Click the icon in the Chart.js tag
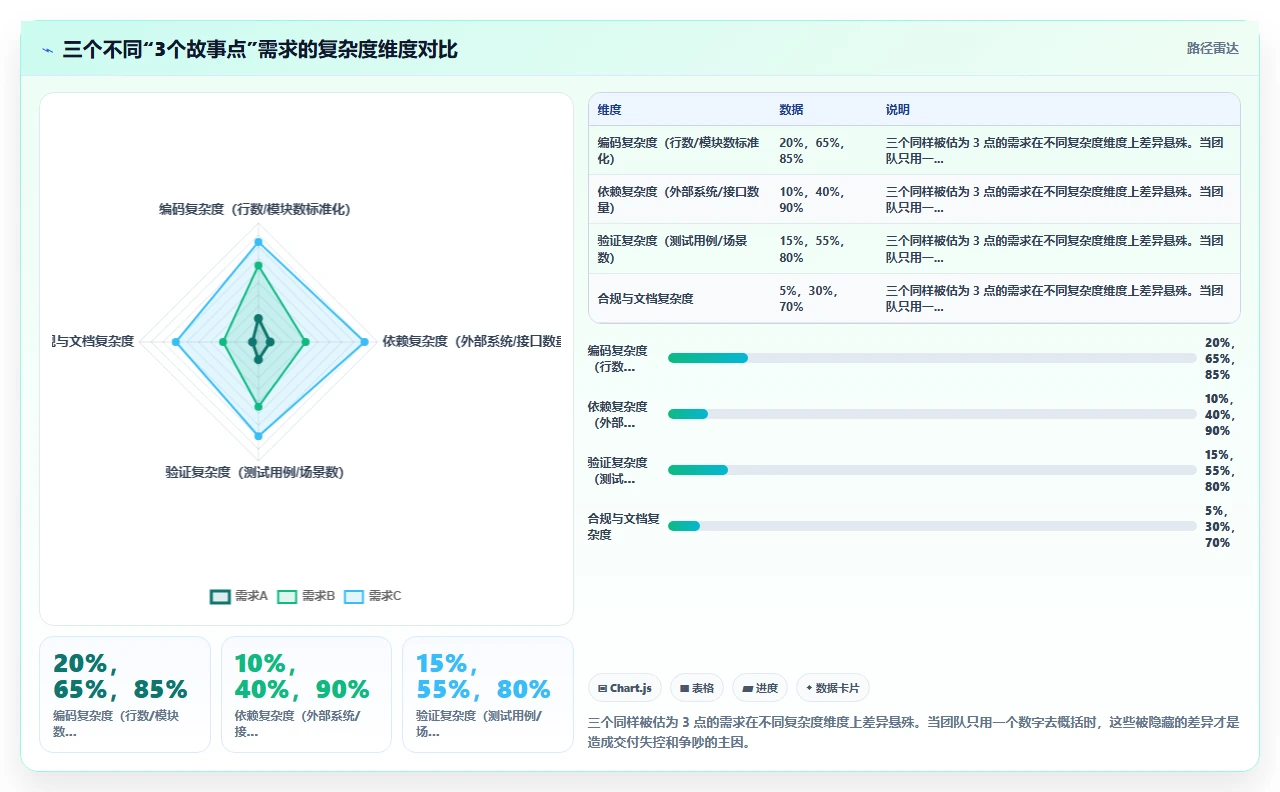Image resolution: width=1280 pixels, height=792 pixels. click(603, 688)
